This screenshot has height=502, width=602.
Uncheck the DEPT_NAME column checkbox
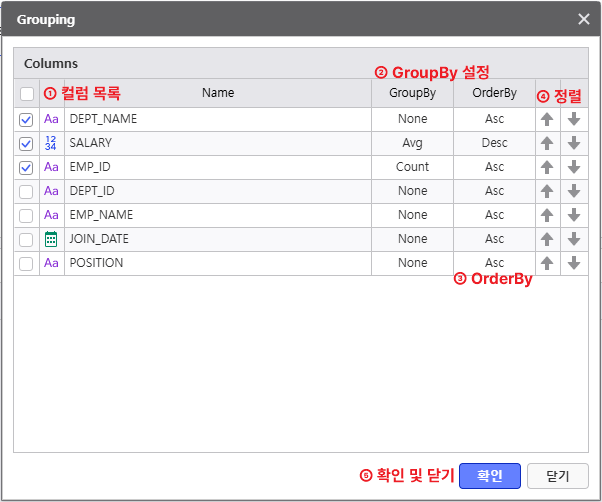[x=26, y=119]
